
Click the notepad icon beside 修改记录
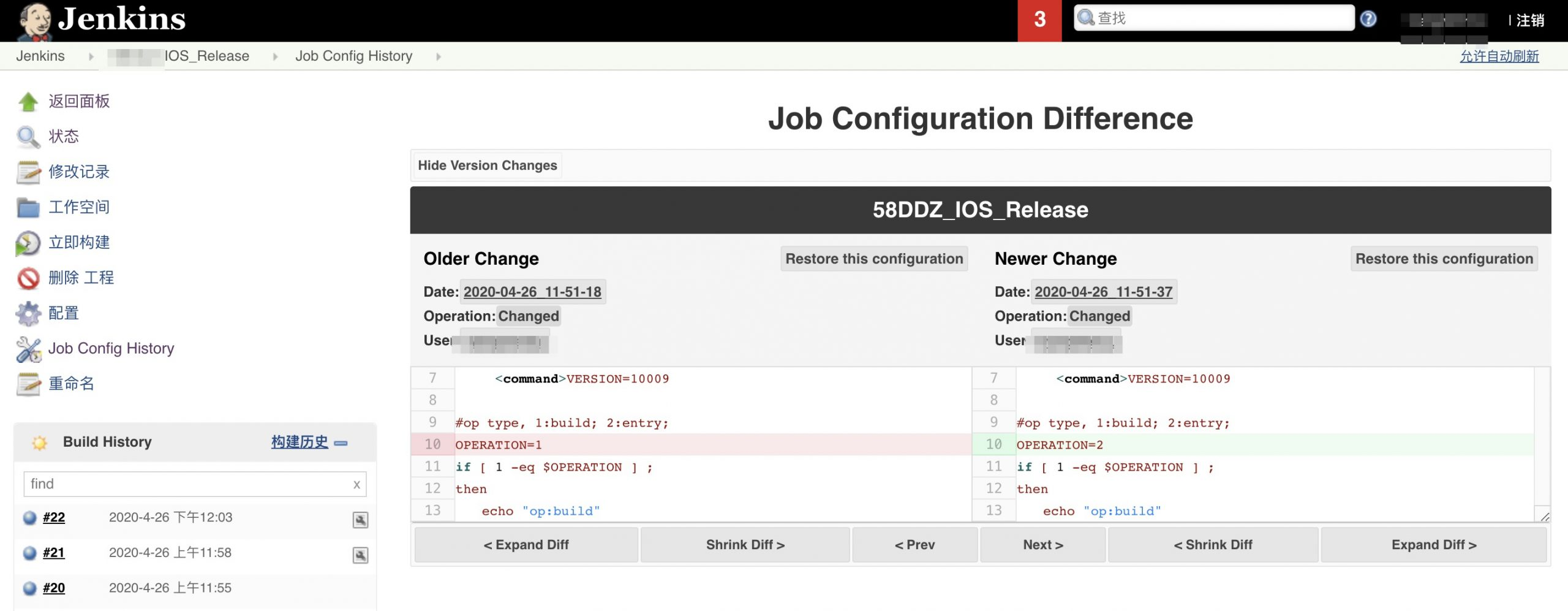28,172
